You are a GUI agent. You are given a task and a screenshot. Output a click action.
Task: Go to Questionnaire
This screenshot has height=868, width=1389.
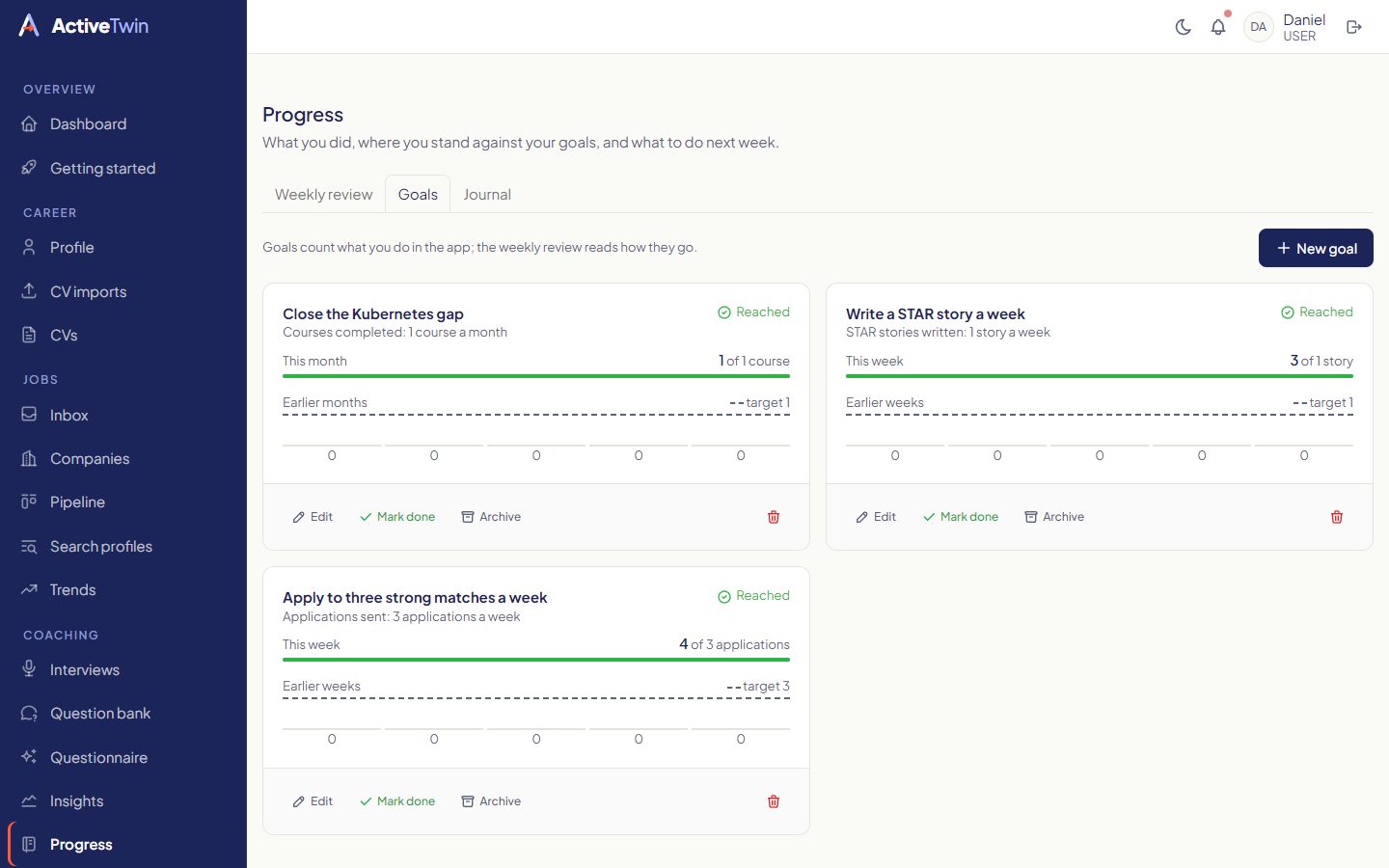click(123, 757)
